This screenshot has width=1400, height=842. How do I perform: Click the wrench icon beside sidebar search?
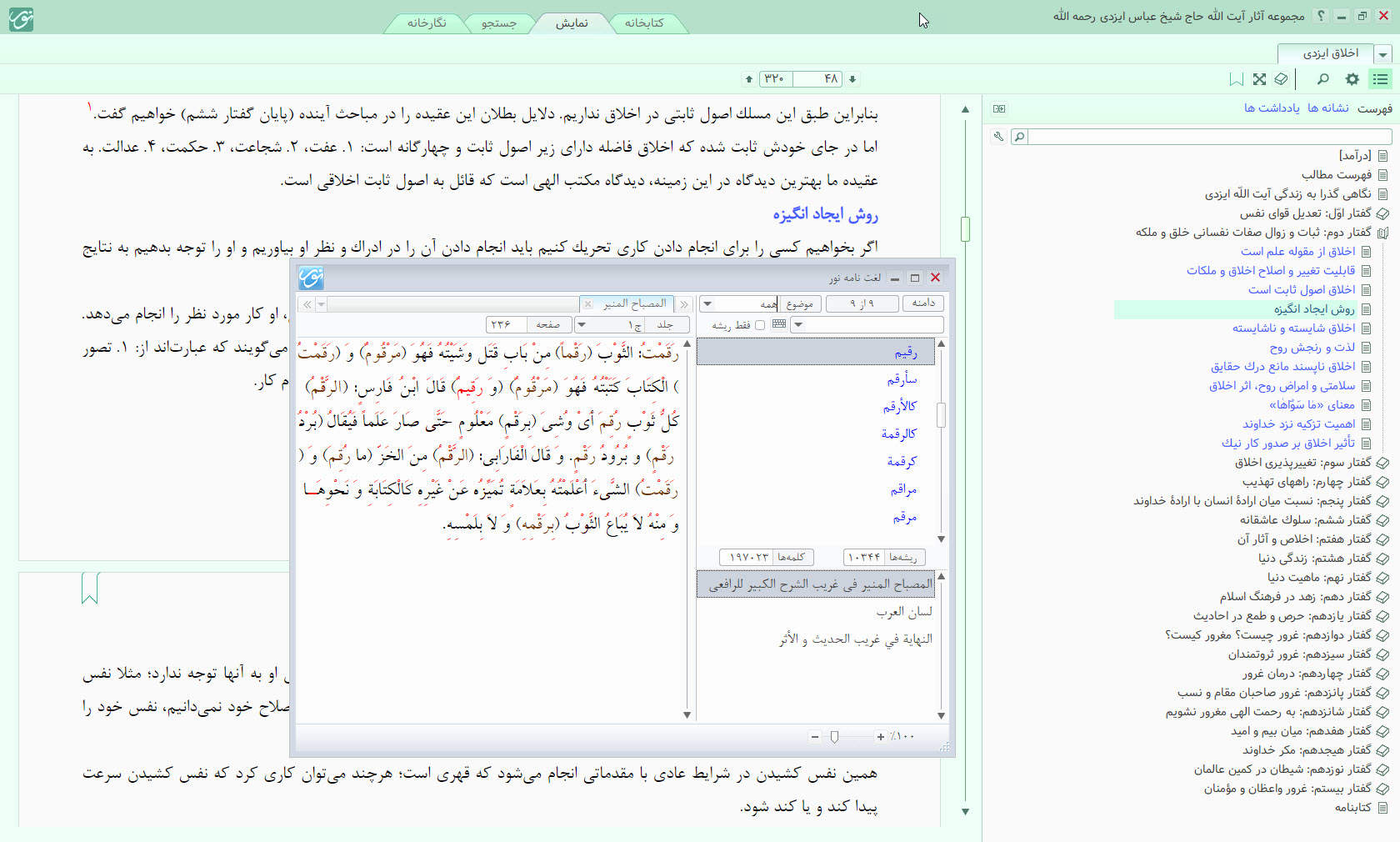pos(998,136)
